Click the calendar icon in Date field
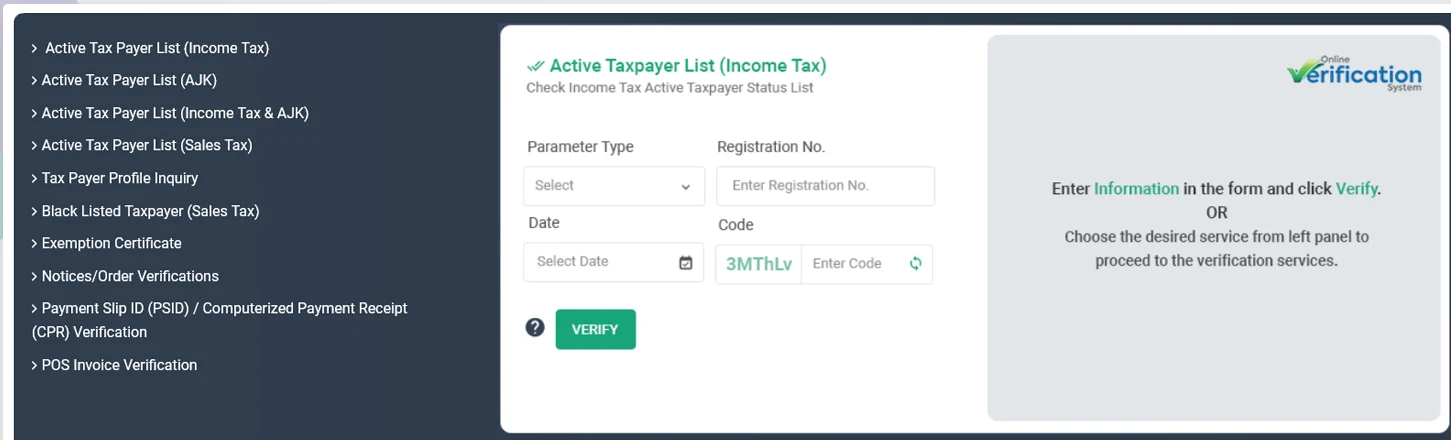 pos(686,263)
